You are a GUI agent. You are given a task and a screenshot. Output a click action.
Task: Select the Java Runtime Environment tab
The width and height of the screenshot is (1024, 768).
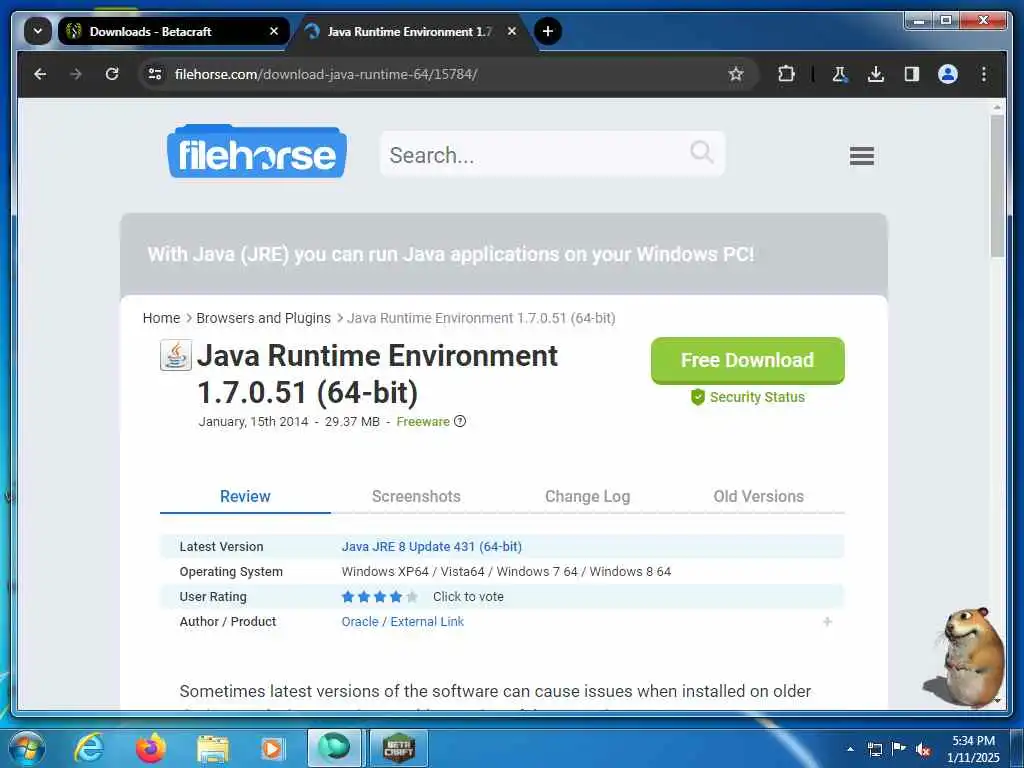point(409,31)
